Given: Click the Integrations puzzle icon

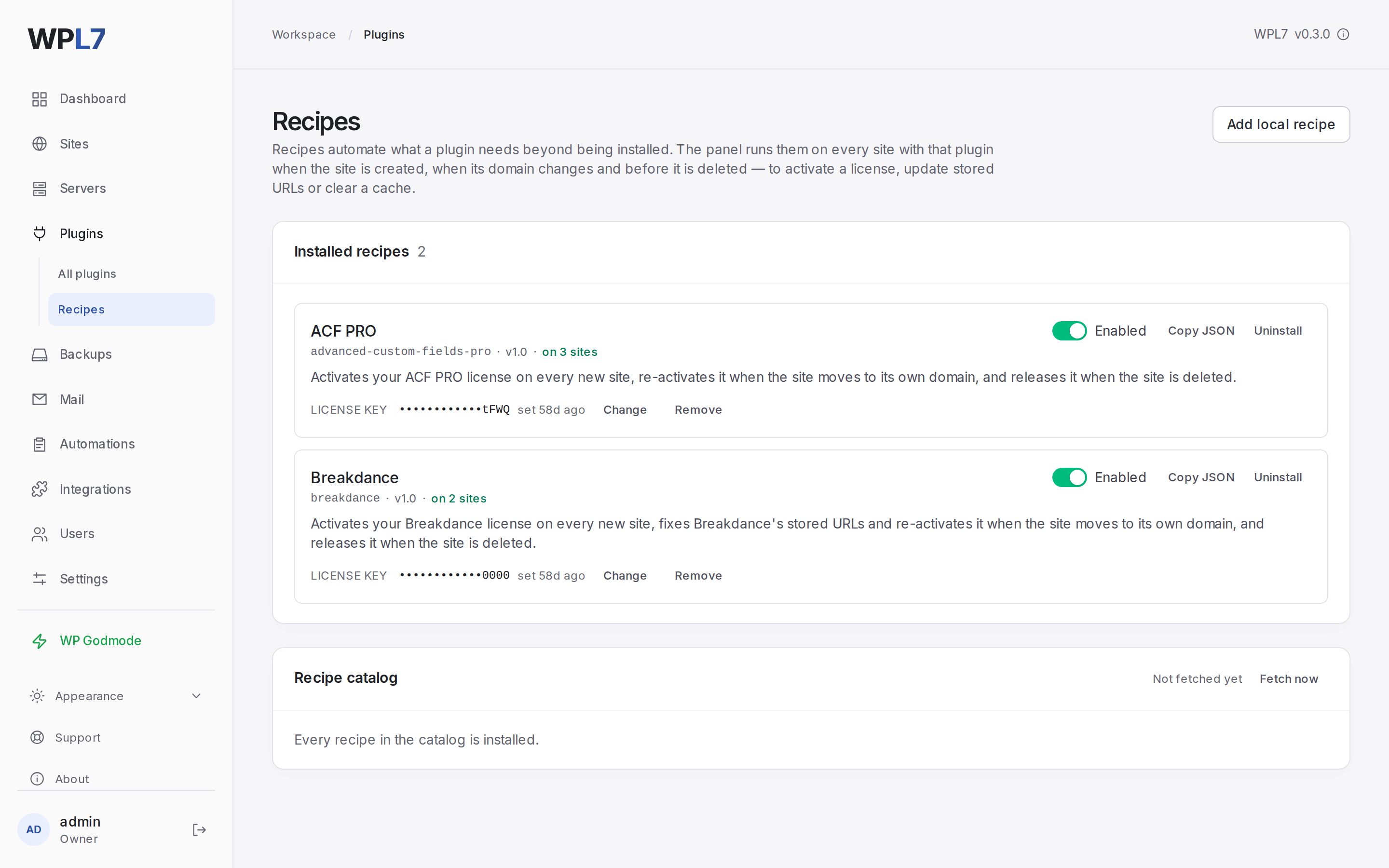Looking at the screenshot, I should click(x=40, y=489).
